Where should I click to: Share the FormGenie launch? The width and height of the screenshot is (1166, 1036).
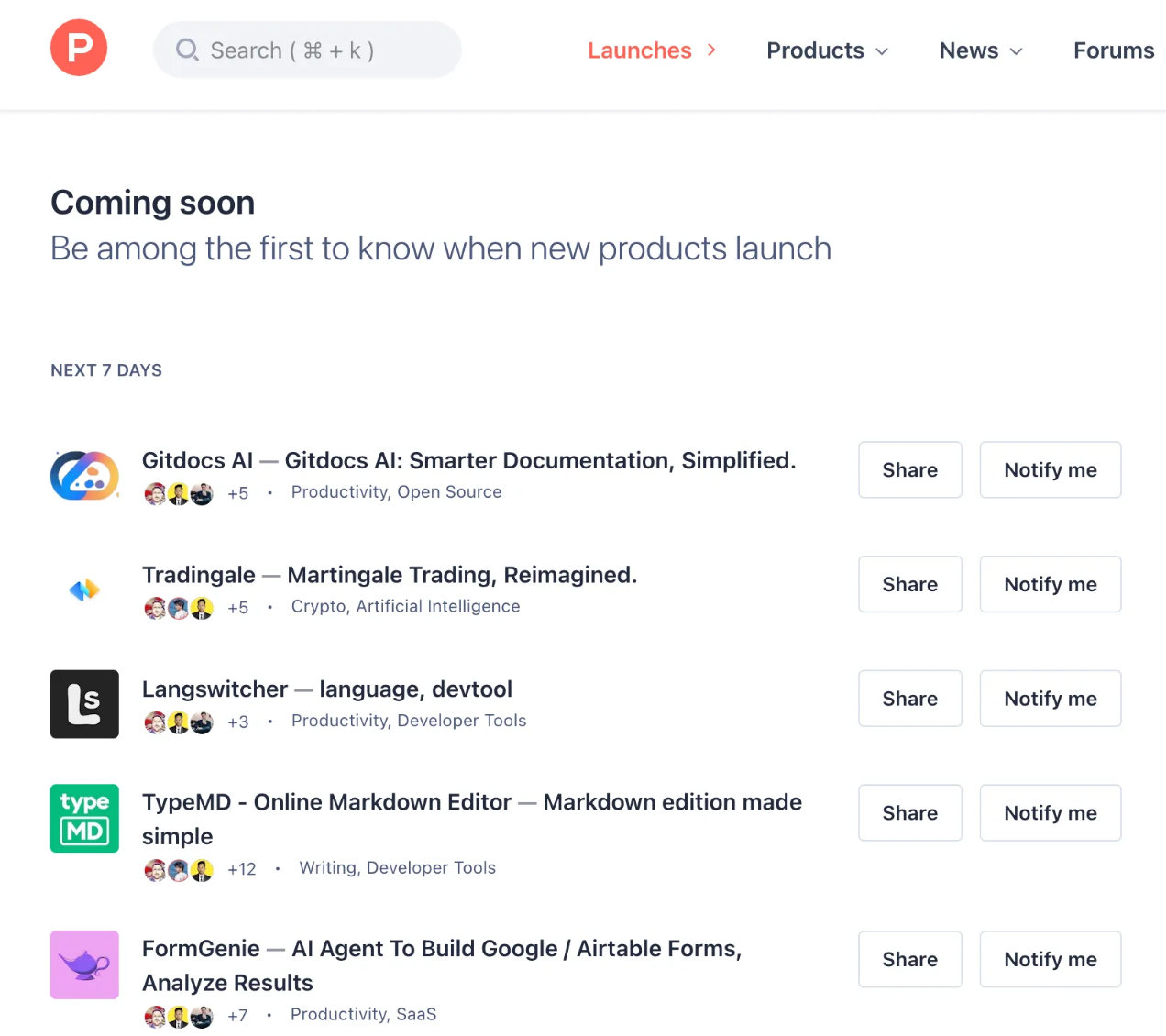click(910, 959)
